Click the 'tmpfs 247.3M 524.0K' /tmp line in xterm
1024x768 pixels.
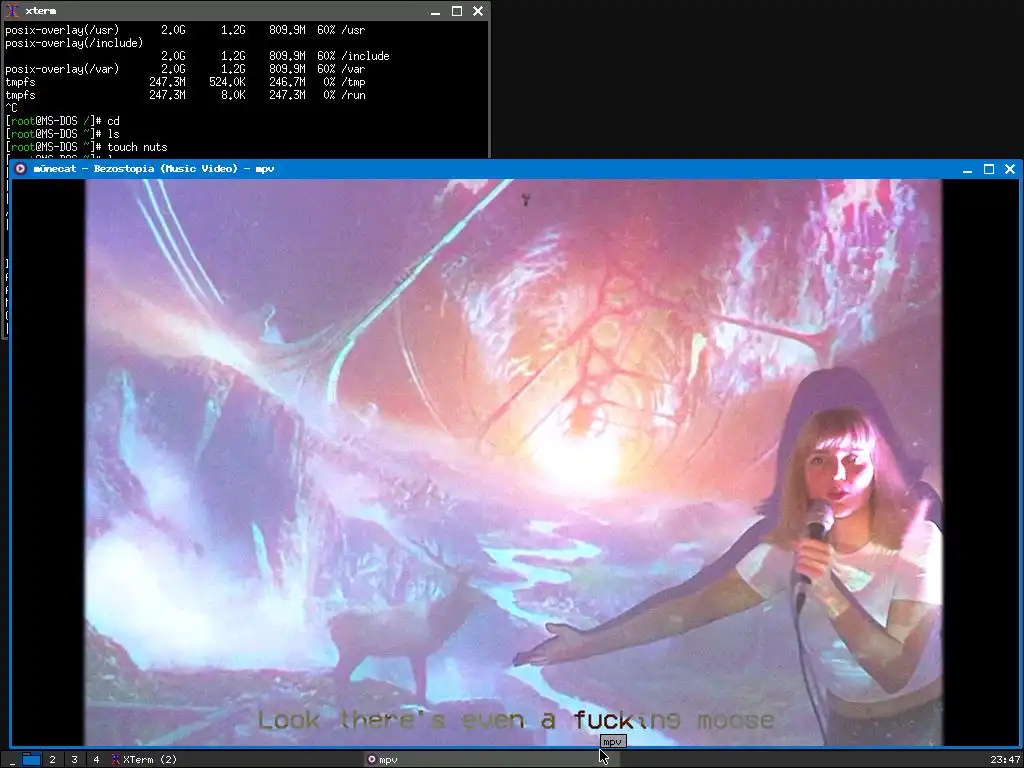pos(185,82)
